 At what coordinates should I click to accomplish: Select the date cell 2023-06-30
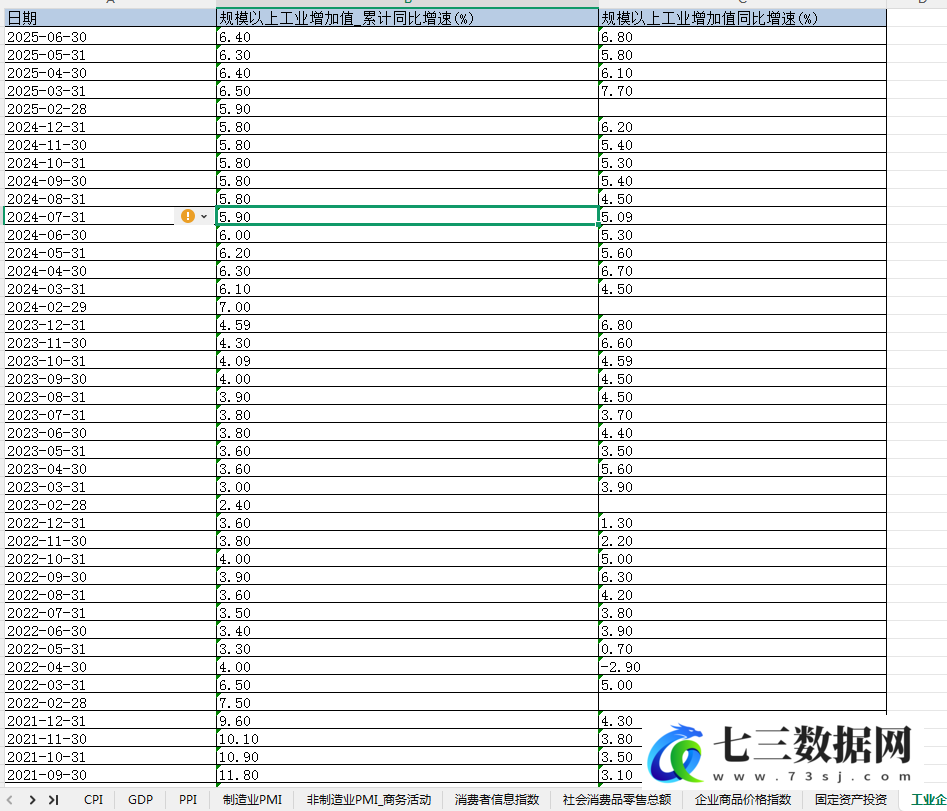(x=111, y=433)
